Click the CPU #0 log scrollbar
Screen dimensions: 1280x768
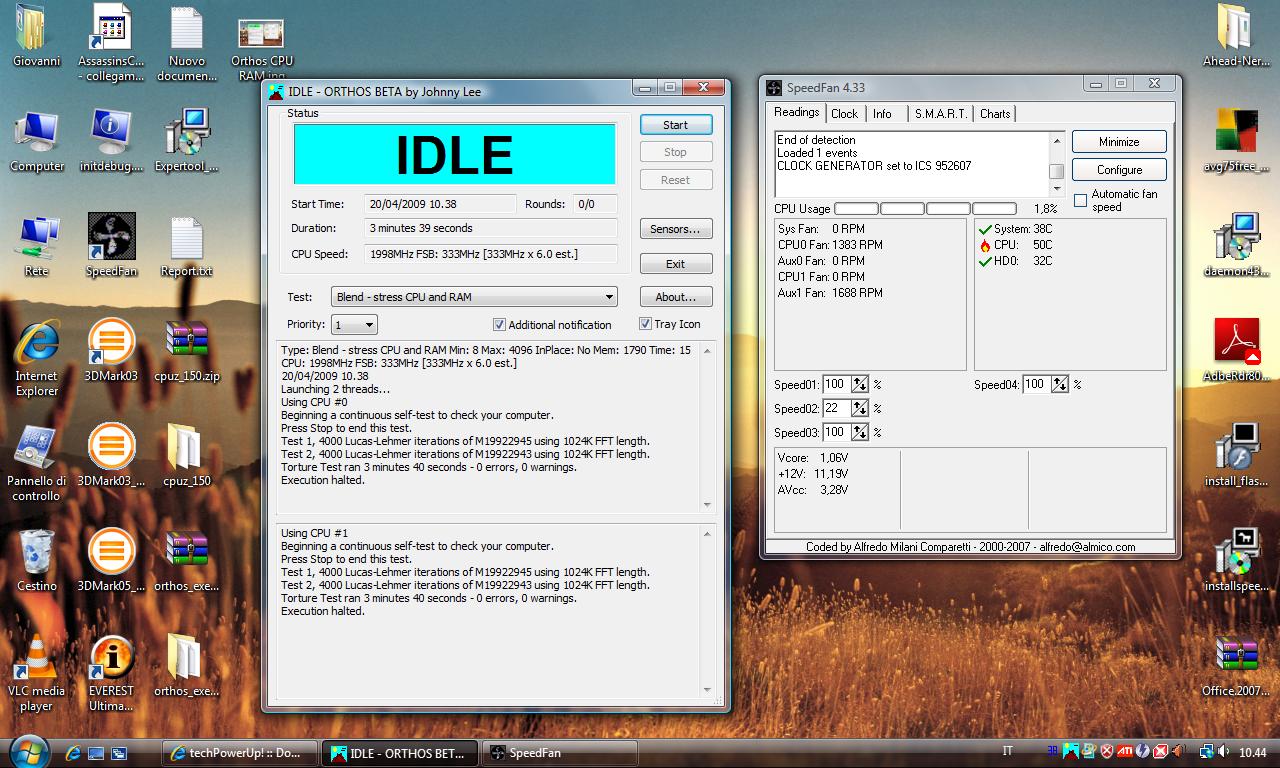point(708,427)
